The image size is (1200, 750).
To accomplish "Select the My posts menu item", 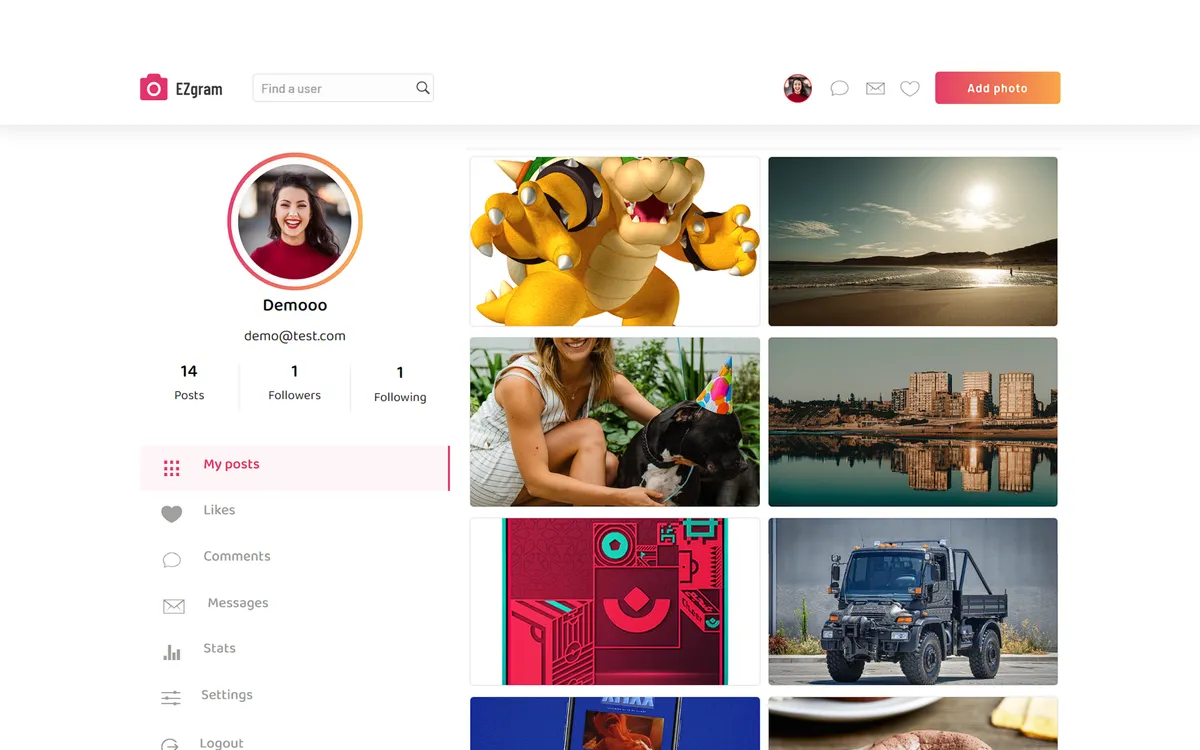I will [x=295, y=468].
